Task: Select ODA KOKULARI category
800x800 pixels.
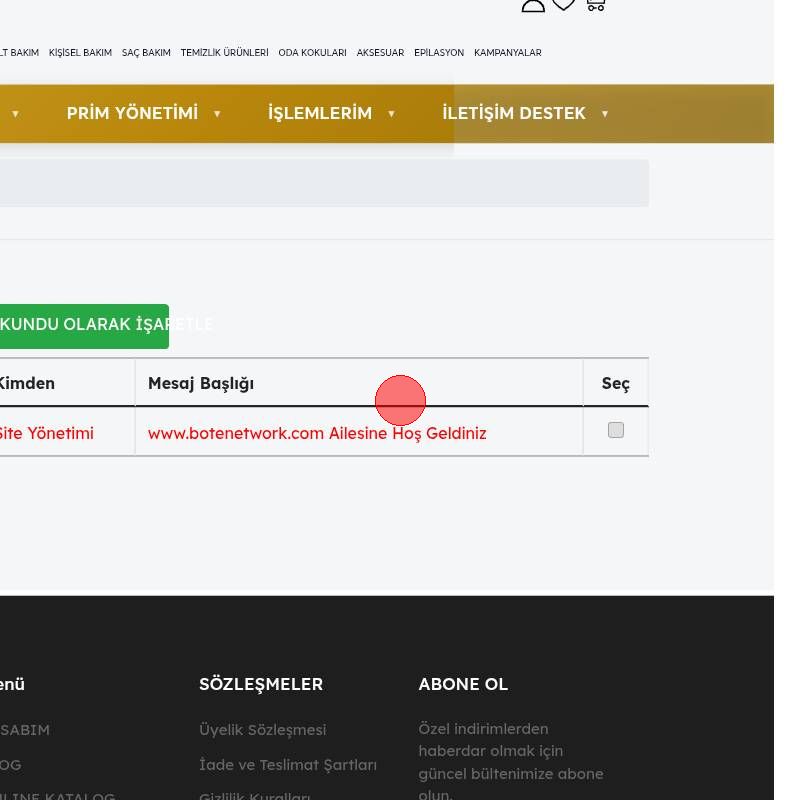Action: tap(312, 53)
